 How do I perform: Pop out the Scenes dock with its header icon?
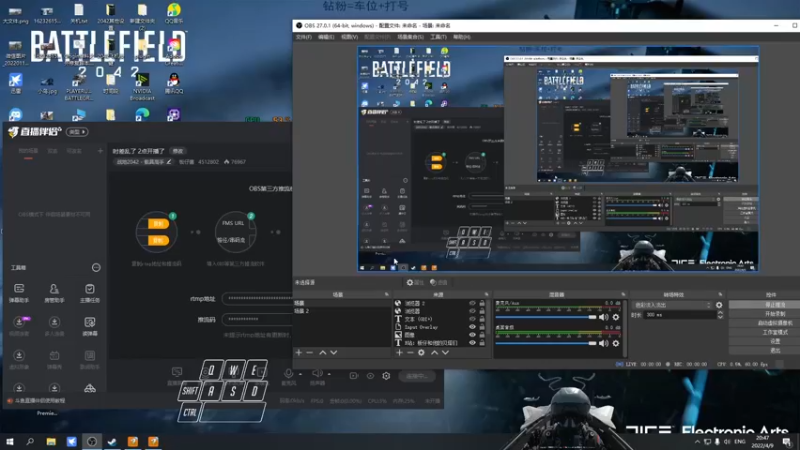click(x=386, y=294)
